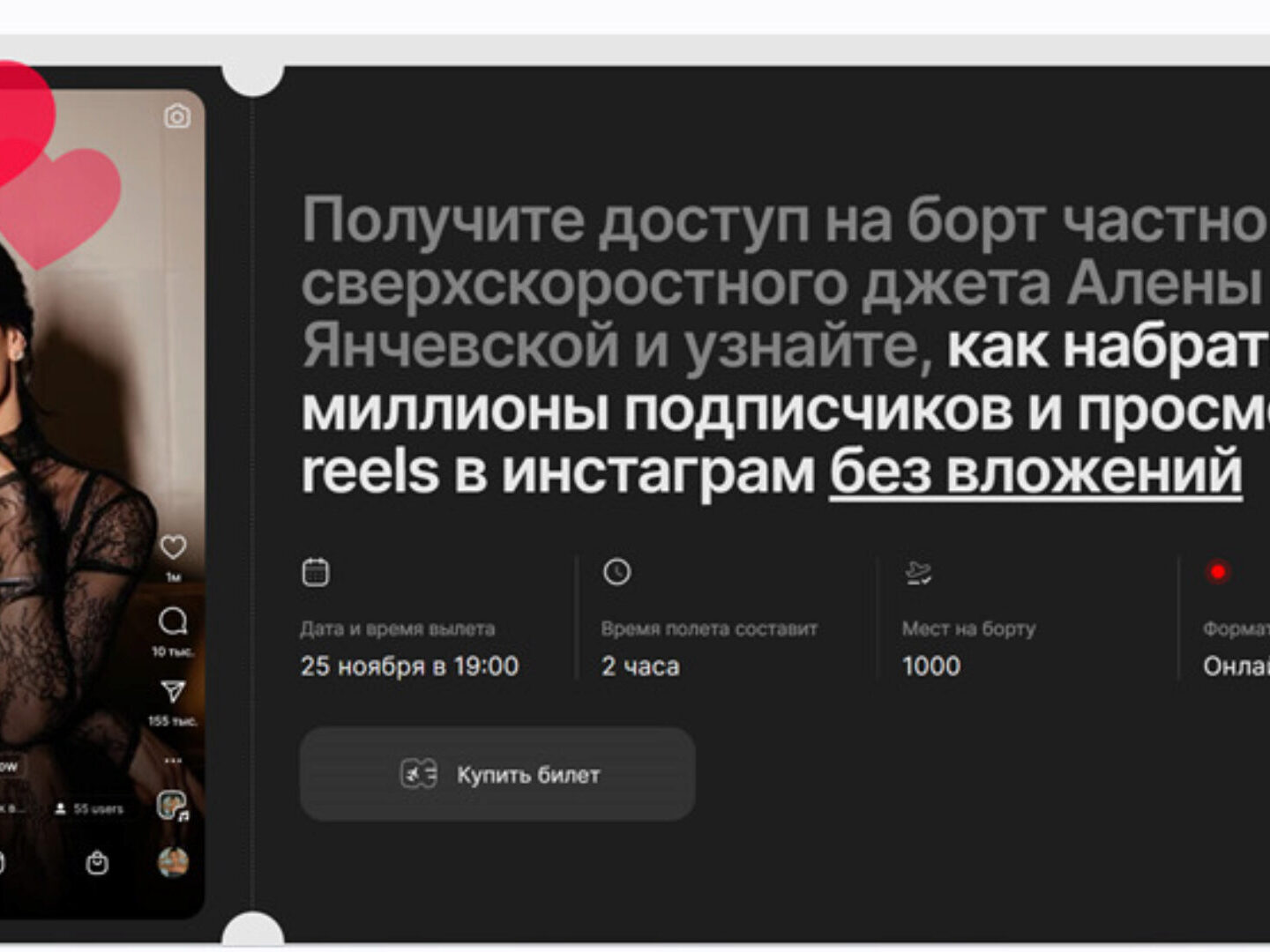Share the reel with the paper-plane icon
Image resolution: width=1270 pixels, height=952 pixels.
[x=173, y=691]
